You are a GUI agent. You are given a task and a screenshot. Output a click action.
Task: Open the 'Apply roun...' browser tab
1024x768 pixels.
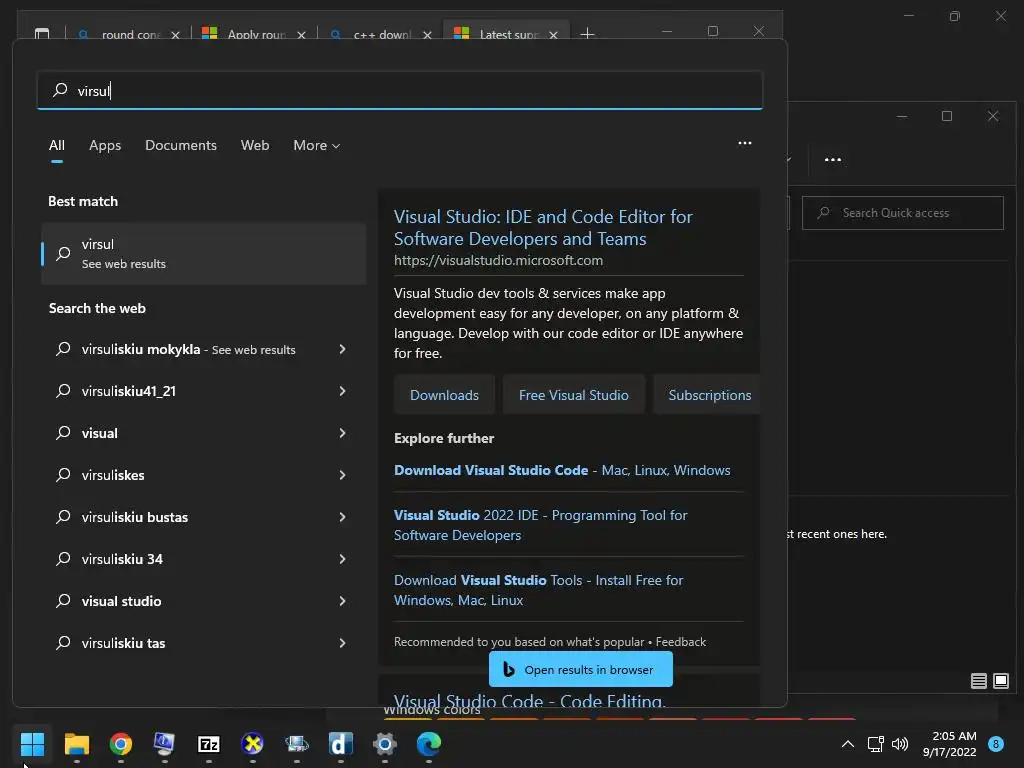[x=253, y=34]
